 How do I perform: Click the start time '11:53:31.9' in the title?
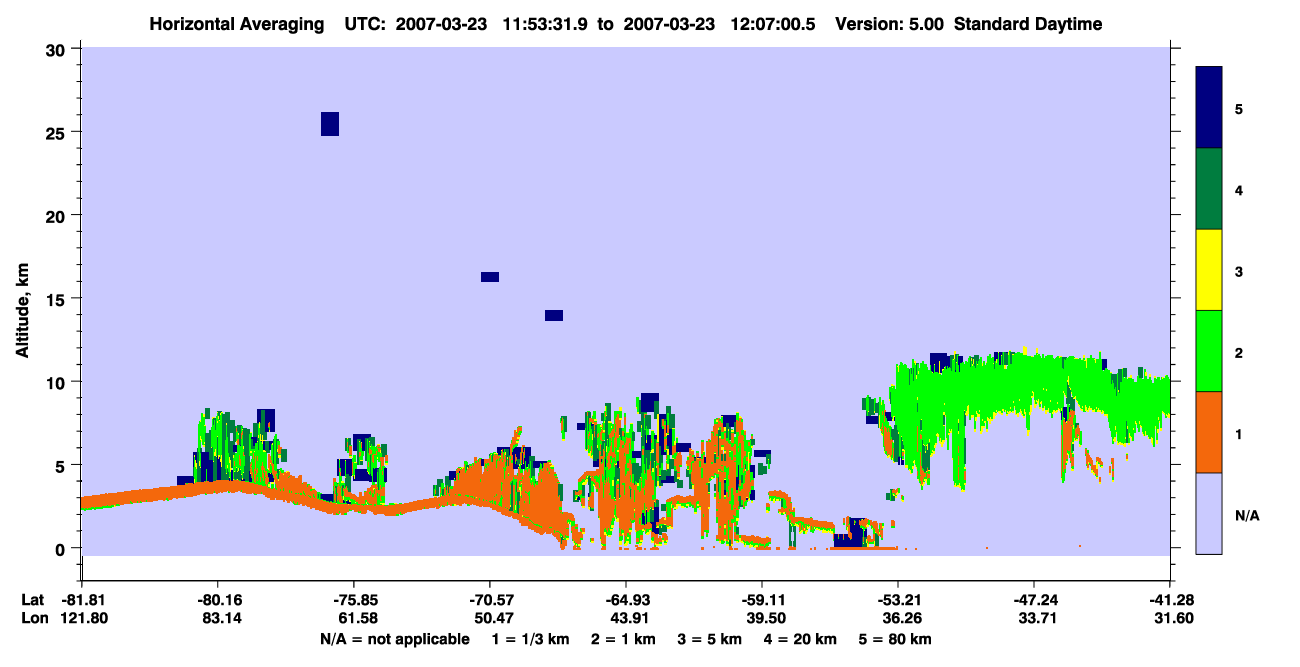click(547, 24)
